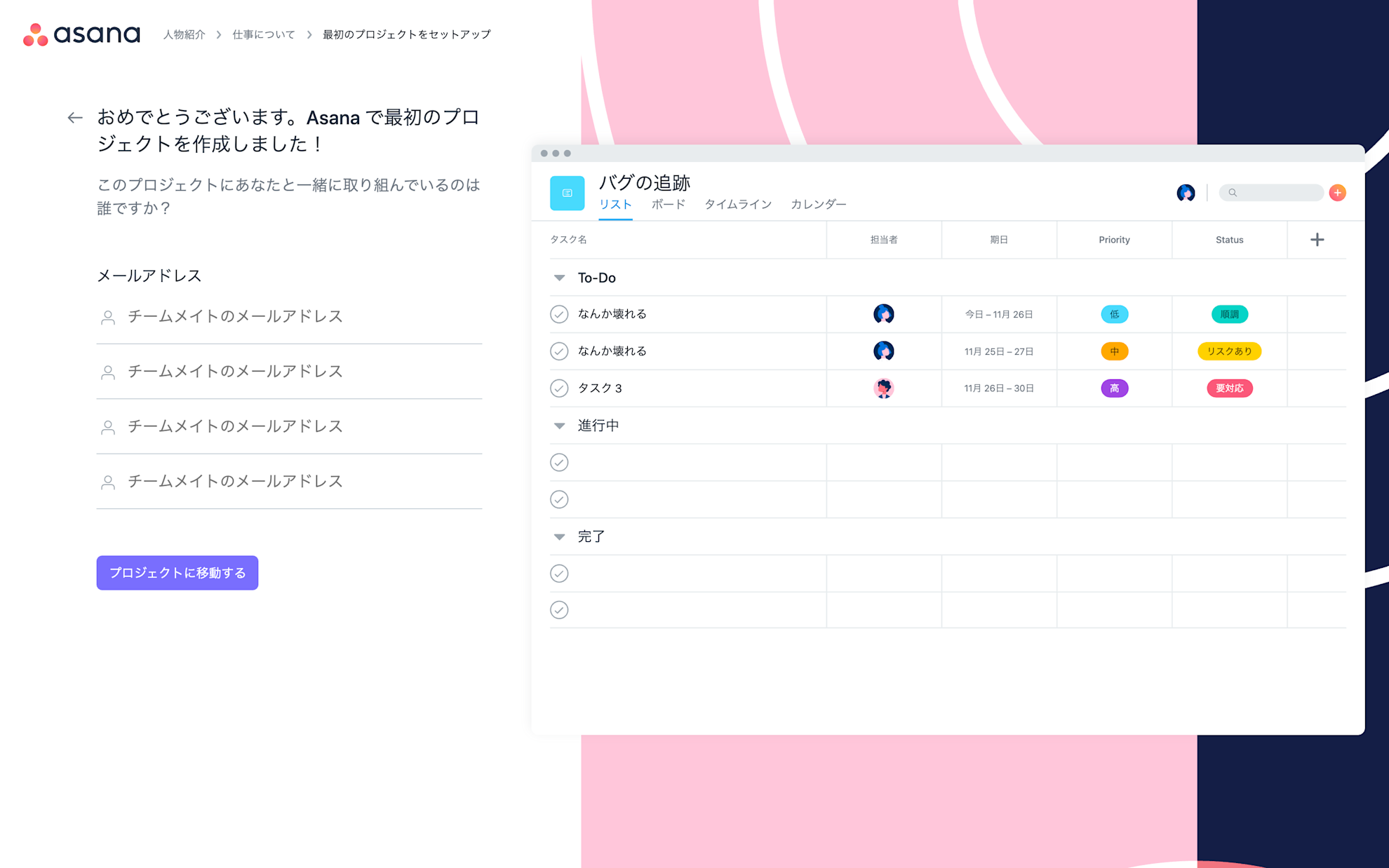Click the 要対応 status tag
The image size is (1389, 868).
[x=1229, y=388]
